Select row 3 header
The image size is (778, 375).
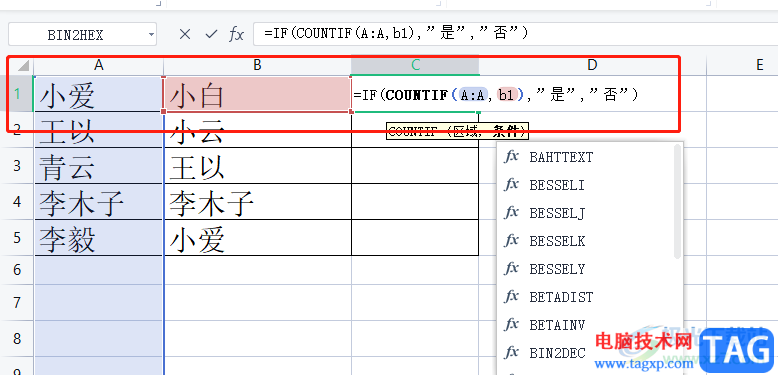(17, 165)
